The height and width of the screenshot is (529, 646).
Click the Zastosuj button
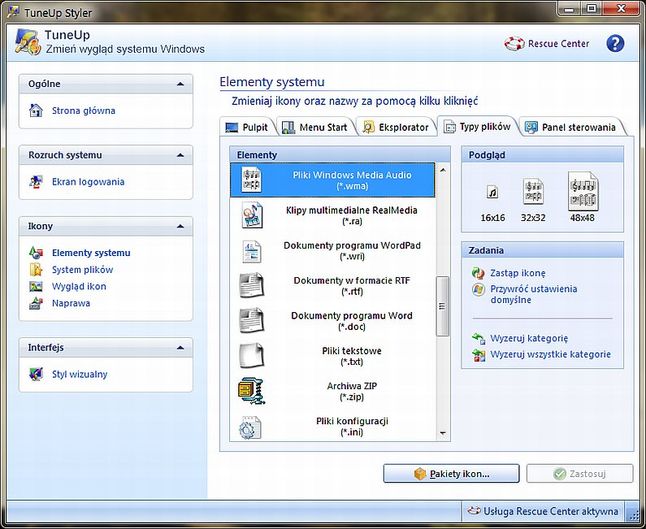[580, 474]
